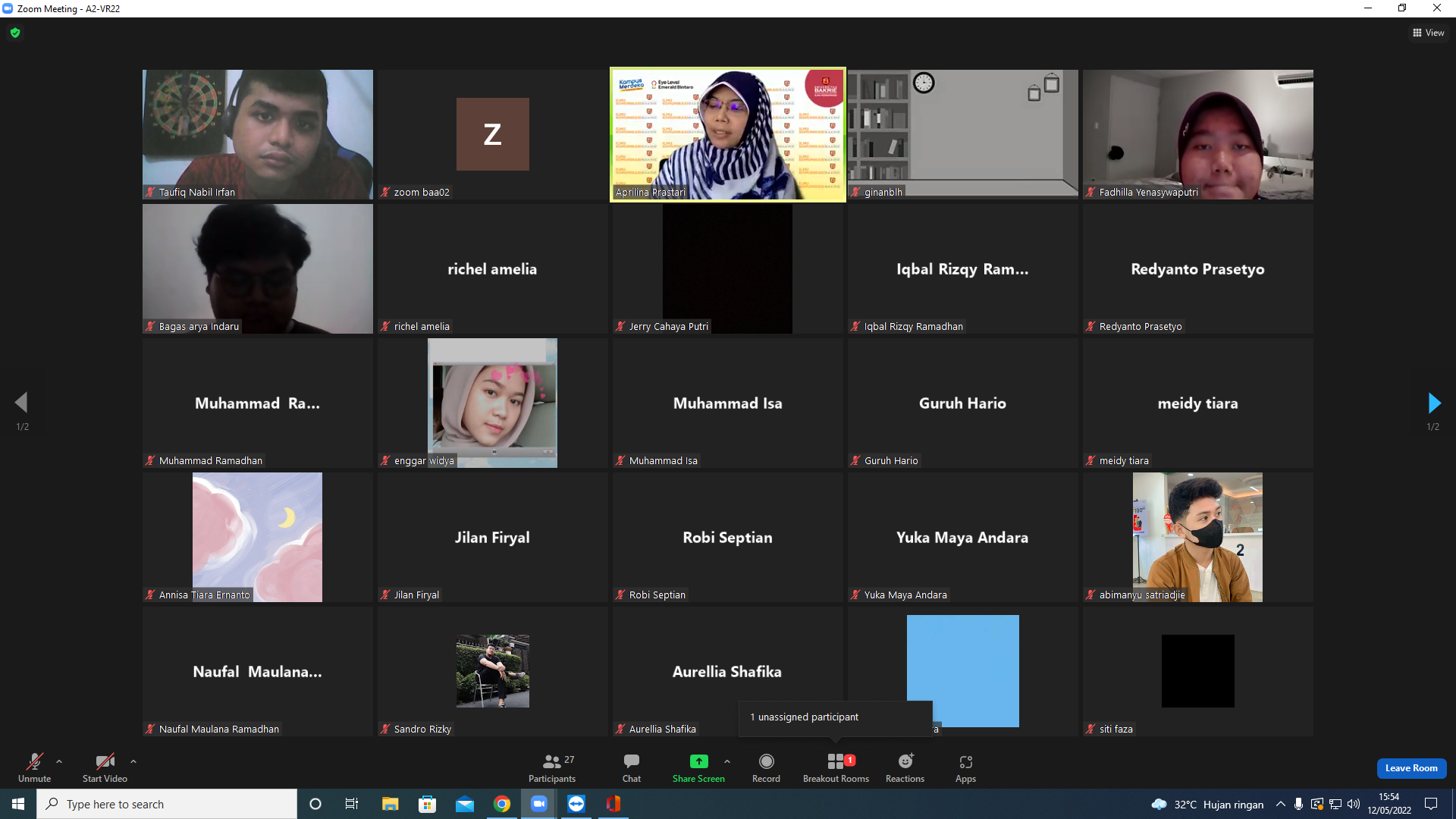Select Fadhilla Yenasywaputri's video tile
Viewport: 1456px width, 819px height.
click(1198, 134)
